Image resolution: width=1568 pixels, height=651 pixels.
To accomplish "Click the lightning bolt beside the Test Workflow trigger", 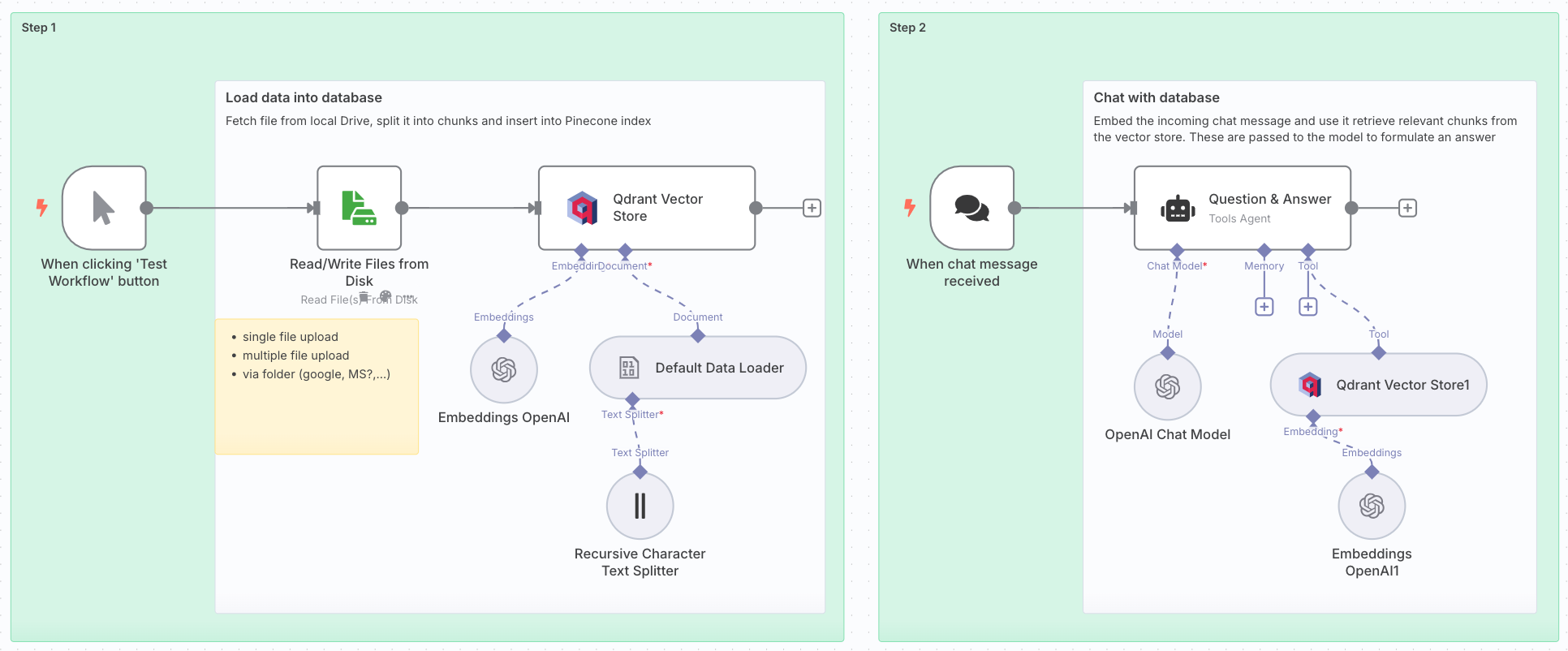I will [41, 208].
